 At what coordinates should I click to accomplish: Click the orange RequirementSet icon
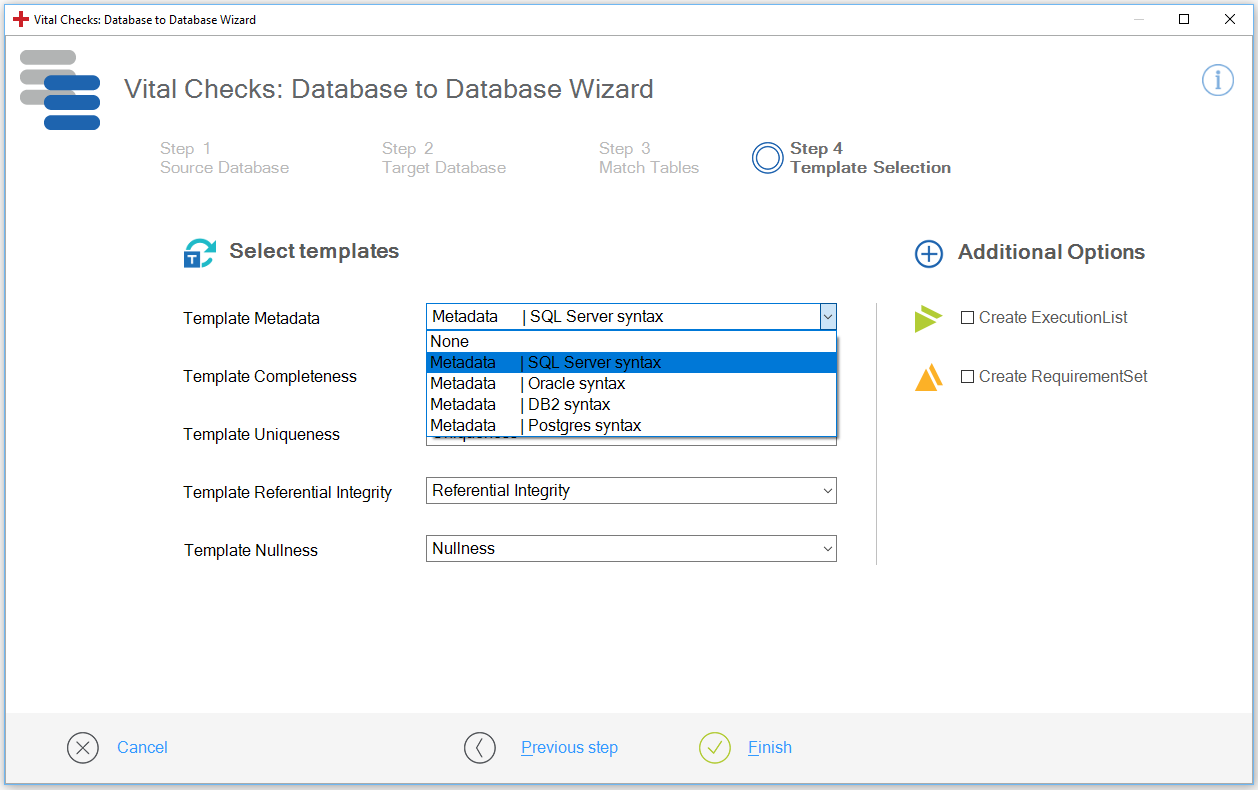[929, 378]
